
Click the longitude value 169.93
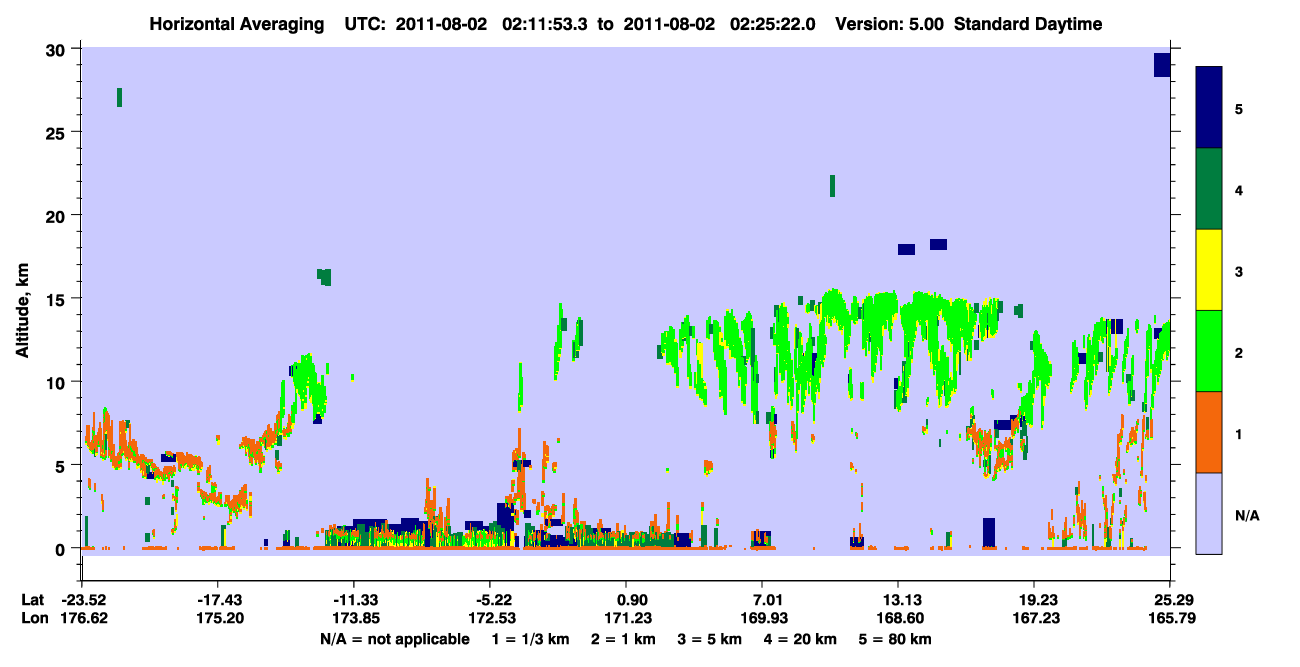click(x=762, y=619)
